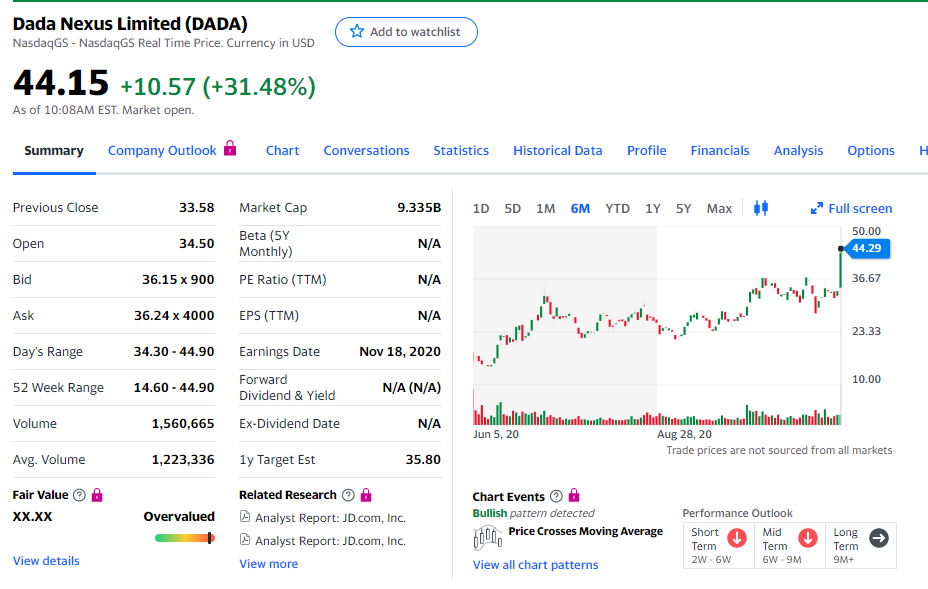Click the 44.29 price marker on chart
The height and width of the screenshot is (589, 928).
(867, 248)
